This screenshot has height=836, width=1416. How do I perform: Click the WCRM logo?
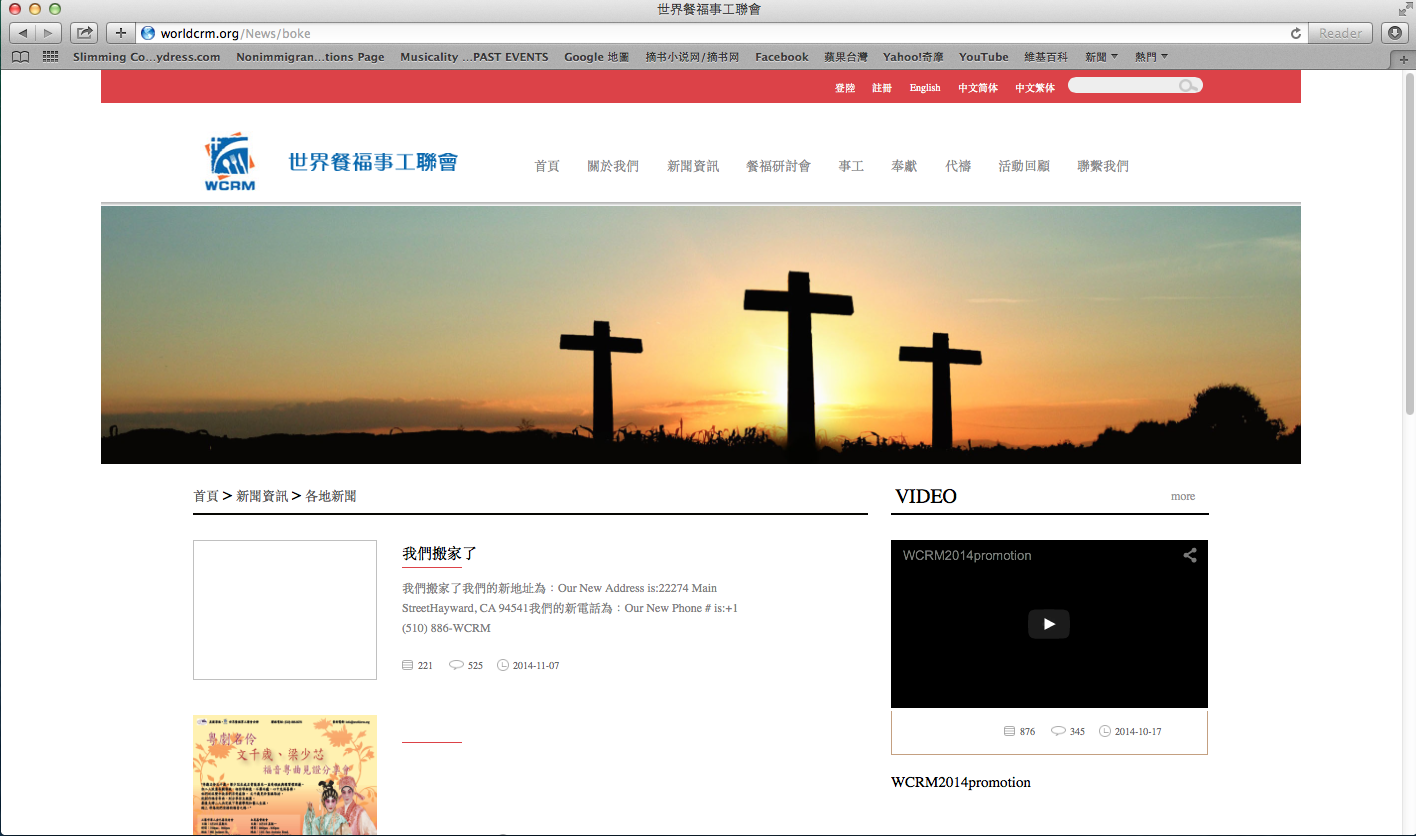[230, 161]
